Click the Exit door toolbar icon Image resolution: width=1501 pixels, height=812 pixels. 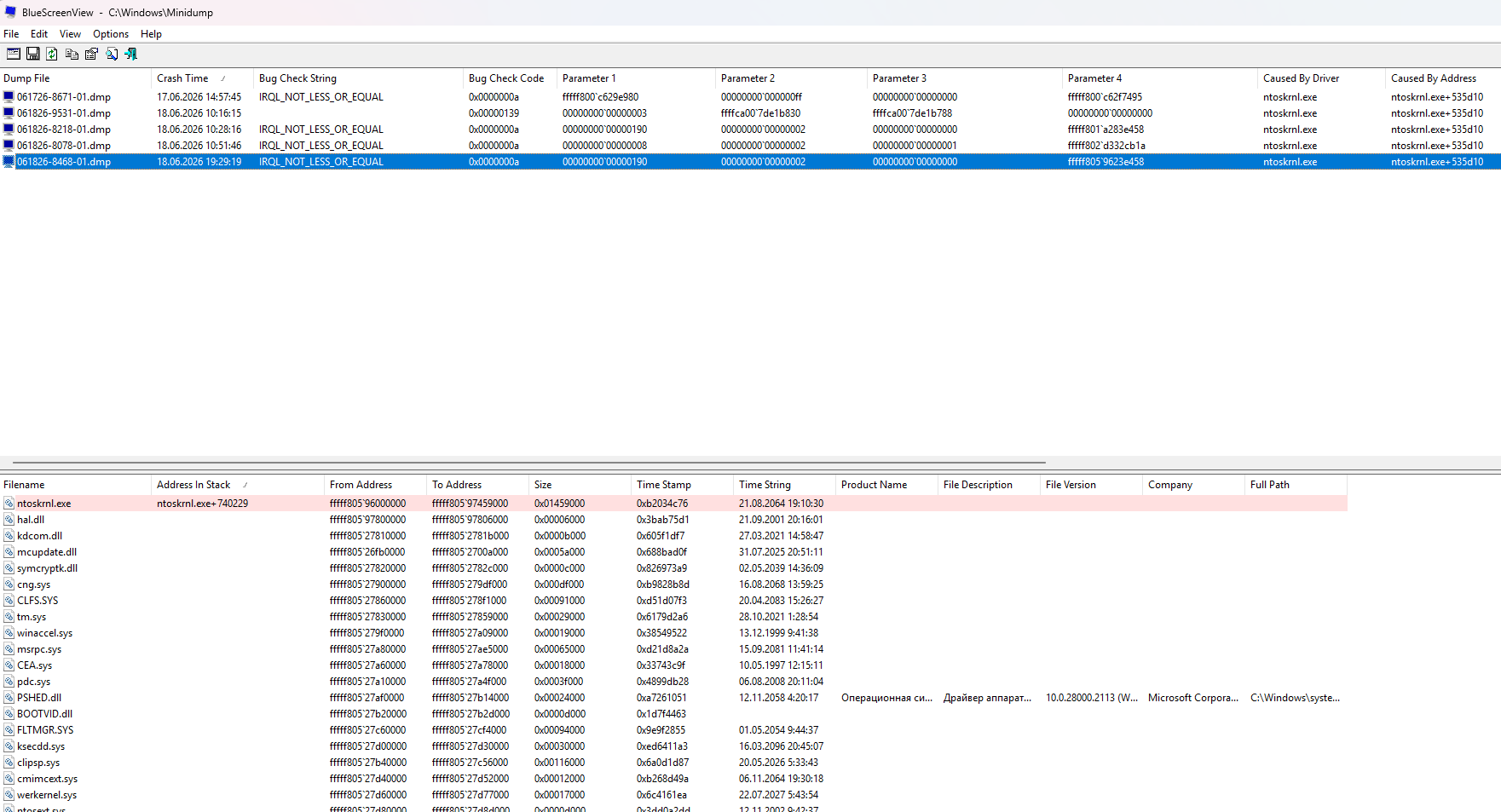(x=131, y=54)
